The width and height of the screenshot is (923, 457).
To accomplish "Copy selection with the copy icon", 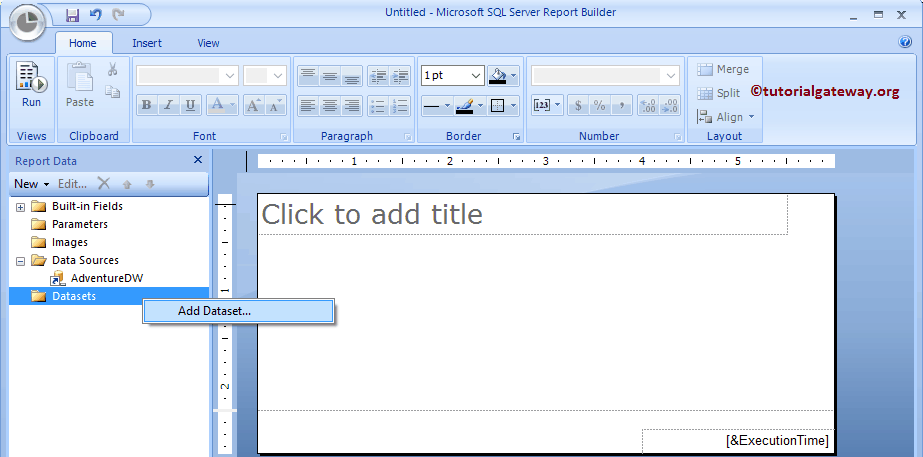I will (x=112, y=91).
